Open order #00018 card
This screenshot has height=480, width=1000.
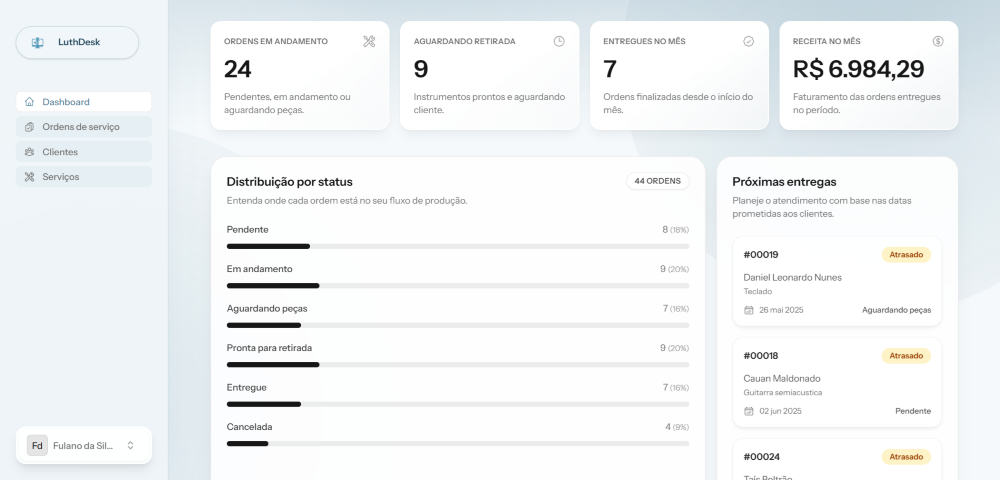[837, 382]
